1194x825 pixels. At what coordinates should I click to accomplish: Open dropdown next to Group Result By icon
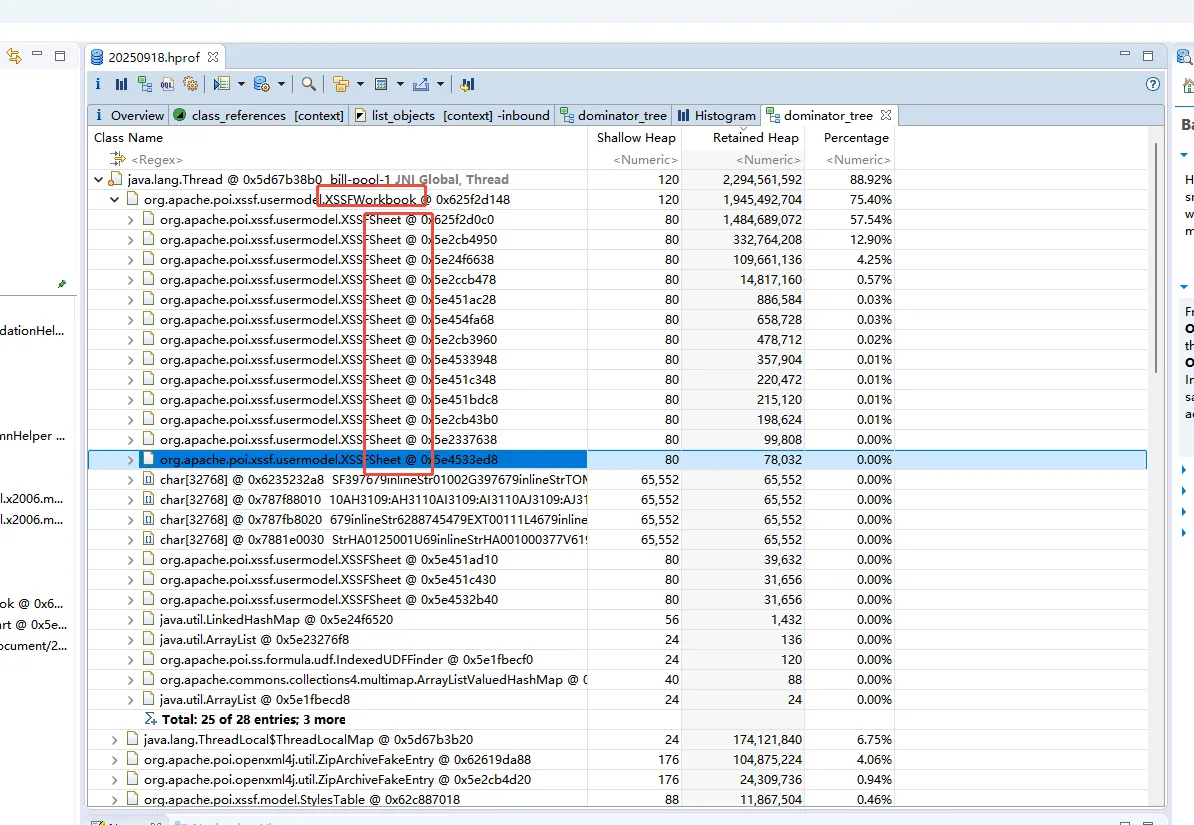pos(360,84)
